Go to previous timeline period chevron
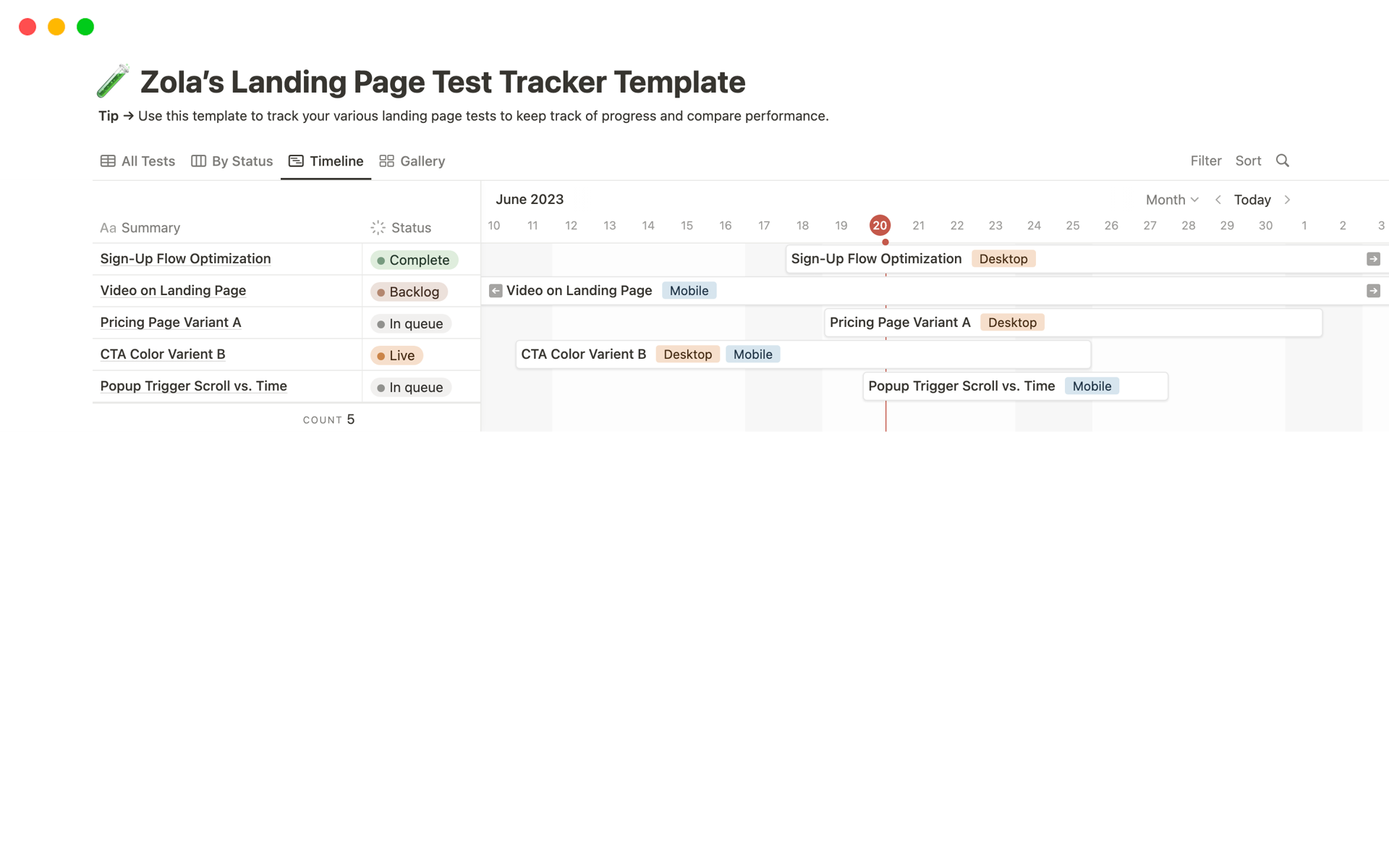 (1218, 200)
